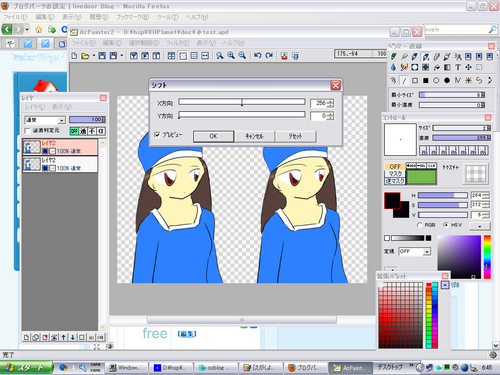Image resolution: width=500 pixels, height=375 pixels.
Task: Open the 表示 menu in AzPainter2
Action: pos(206,43)
